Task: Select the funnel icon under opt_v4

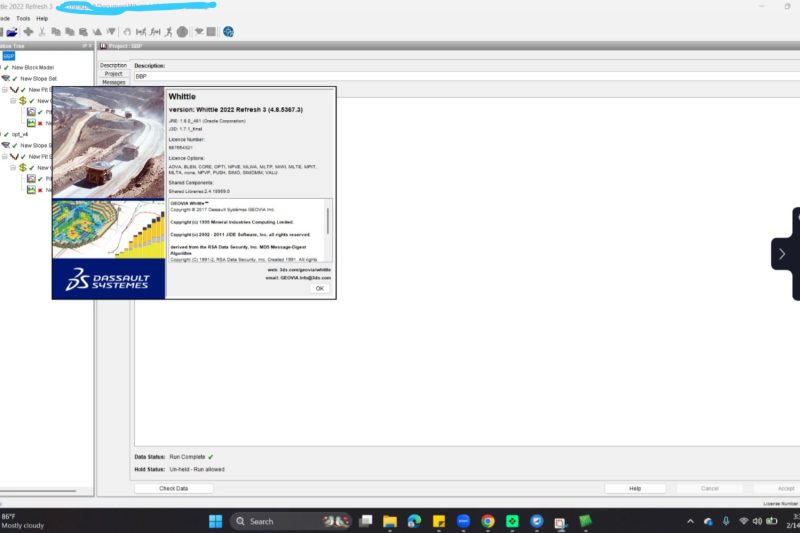Action: pyautogui.click(x=6, y=145)
